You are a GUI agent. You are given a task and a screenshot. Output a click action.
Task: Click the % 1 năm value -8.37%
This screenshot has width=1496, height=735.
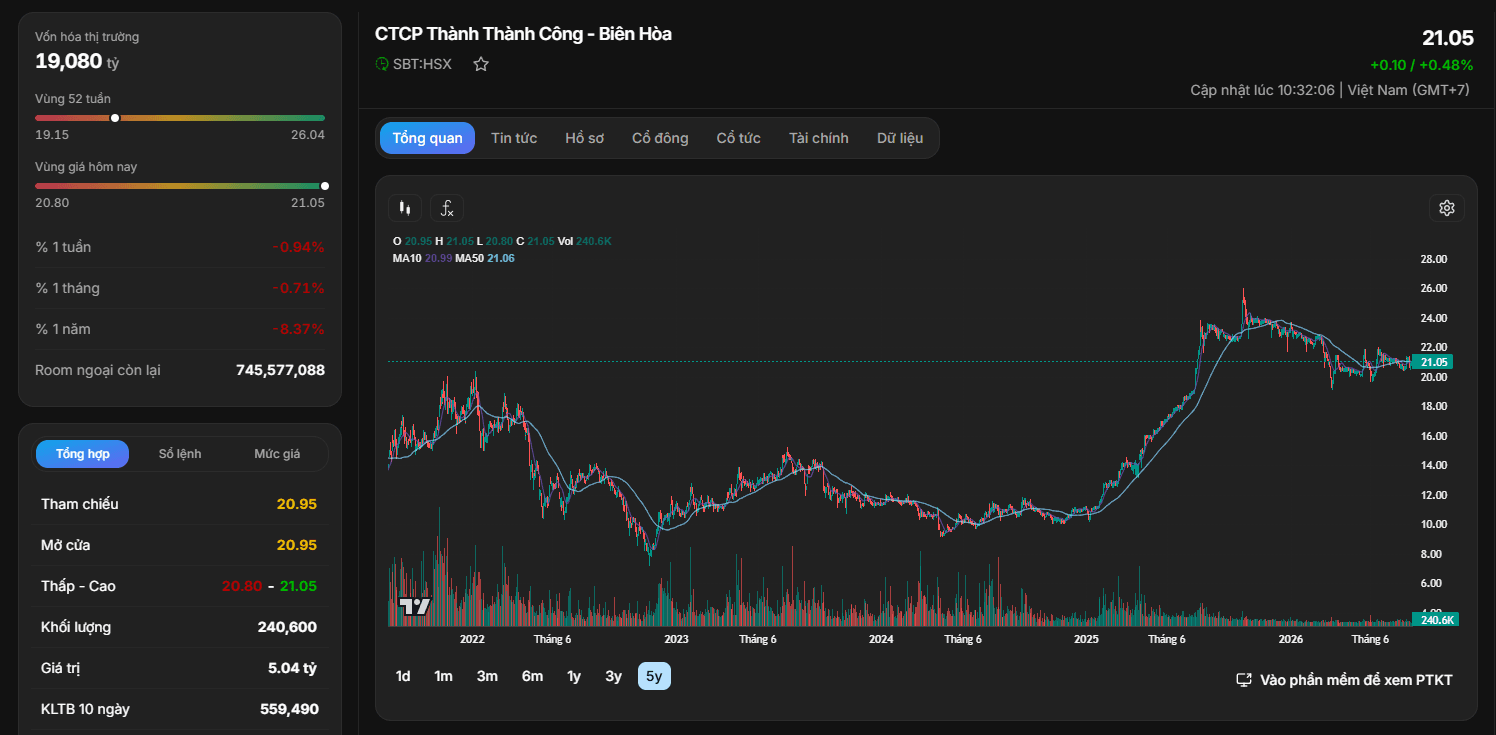point(298,329)
